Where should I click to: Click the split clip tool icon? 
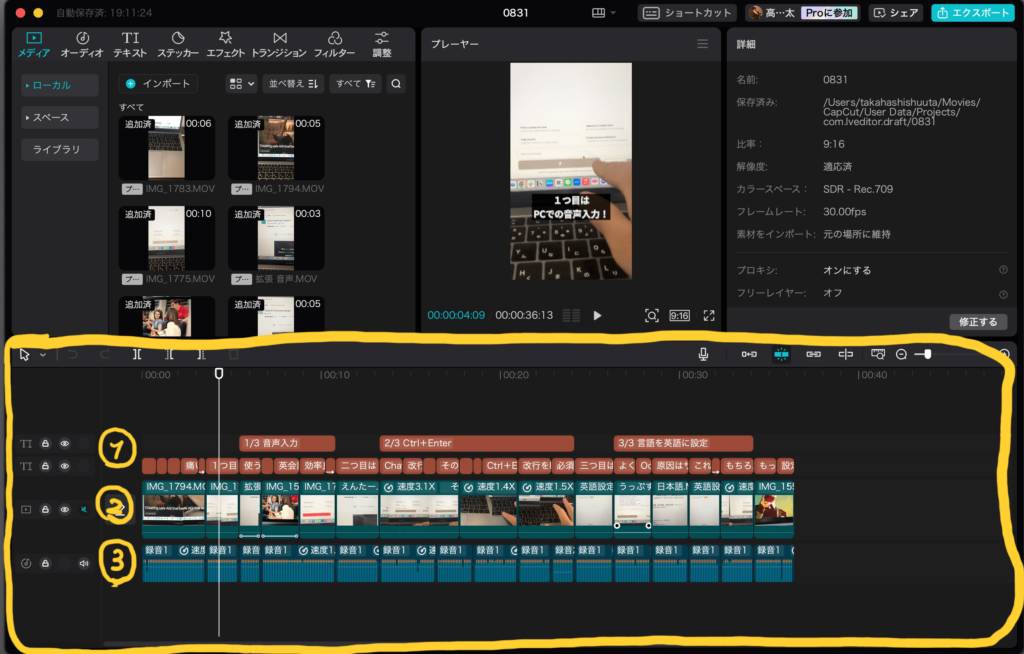[137, 354]
